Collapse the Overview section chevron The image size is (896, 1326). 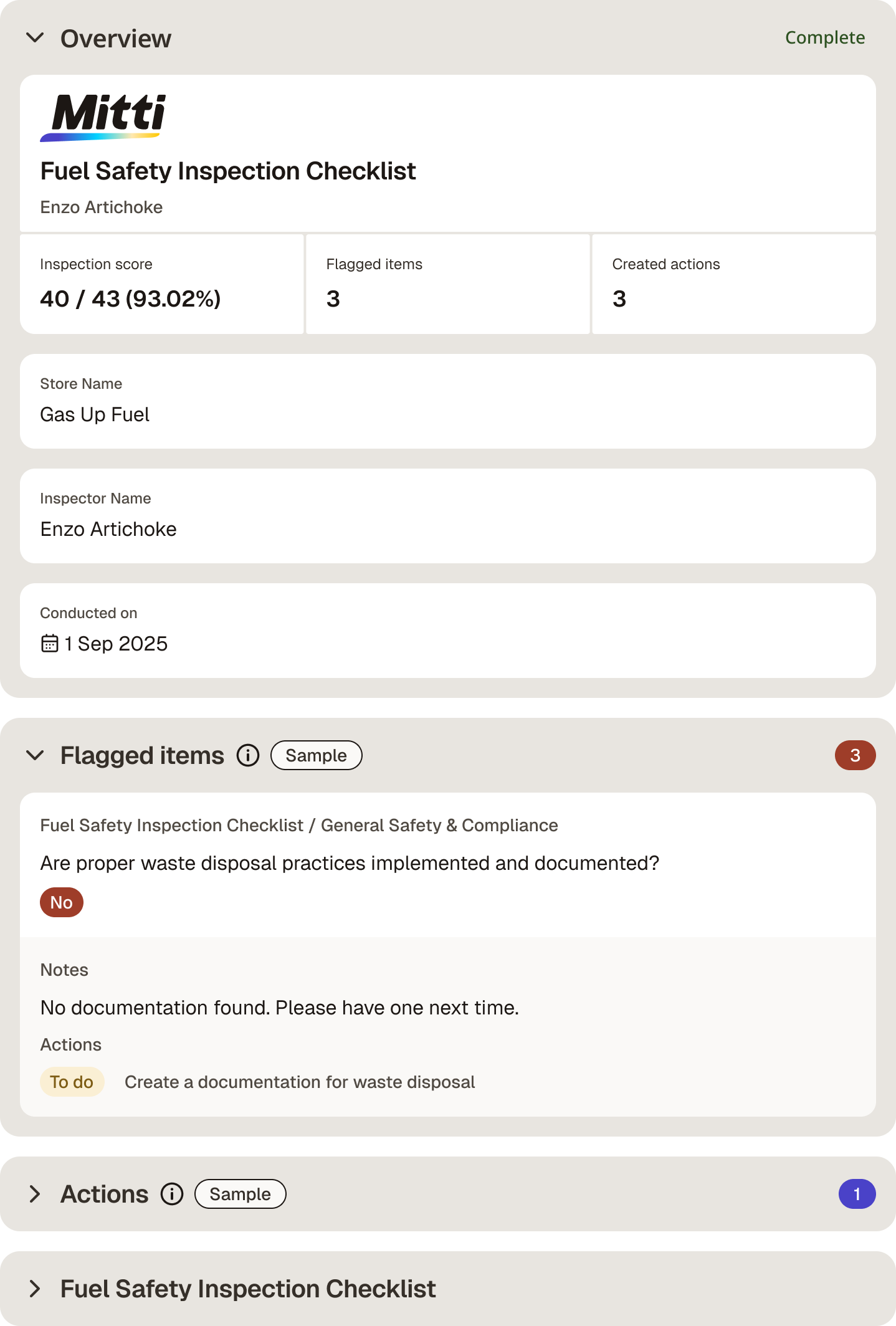(x=36, y=38)
